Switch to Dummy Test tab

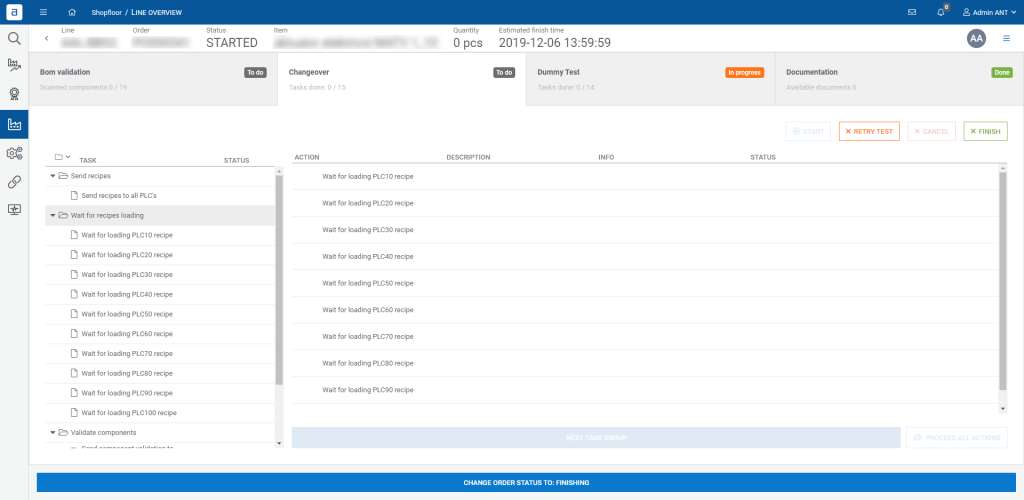point(651,79)
